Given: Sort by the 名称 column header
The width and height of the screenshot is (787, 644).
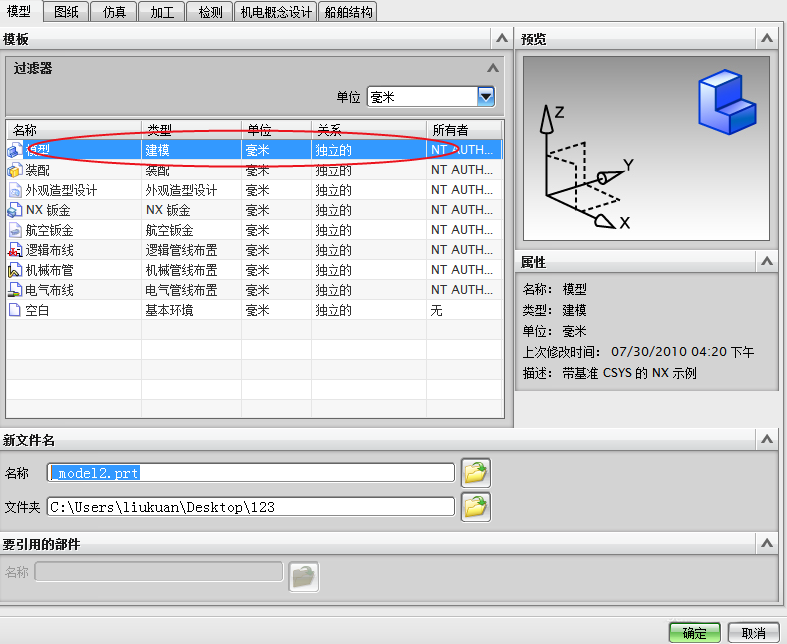Looking at the screenshot, I should pyautogui.click(x=74, y=130).
